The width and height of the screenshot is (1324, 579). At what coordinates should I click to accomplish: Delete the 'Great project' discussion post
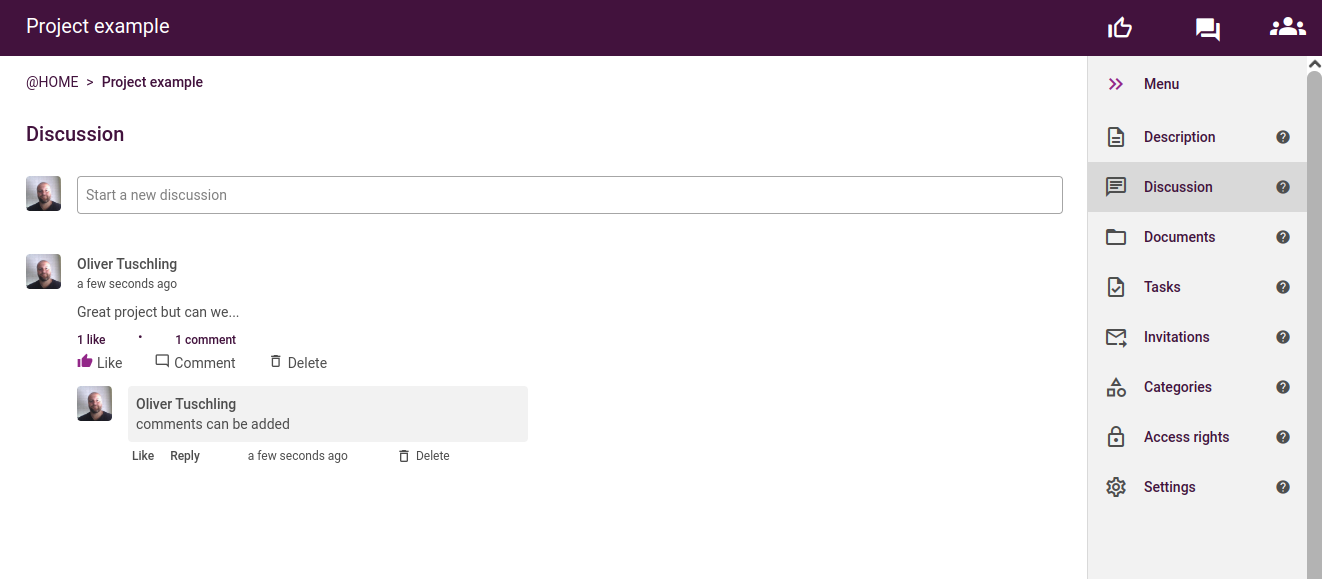pos(298,362)
